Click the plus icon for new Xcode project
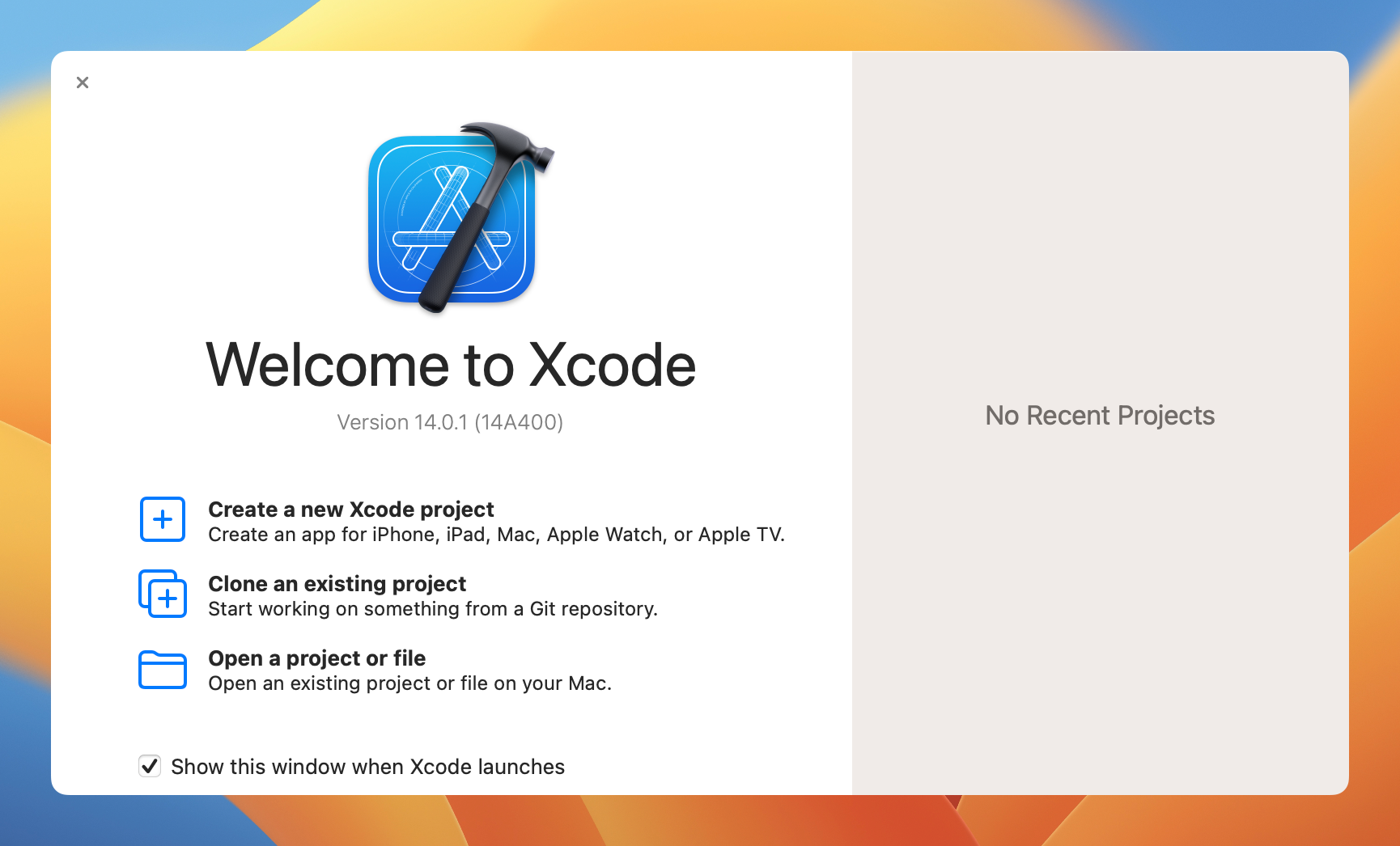1400x846 pixels. tap(162, 519)
